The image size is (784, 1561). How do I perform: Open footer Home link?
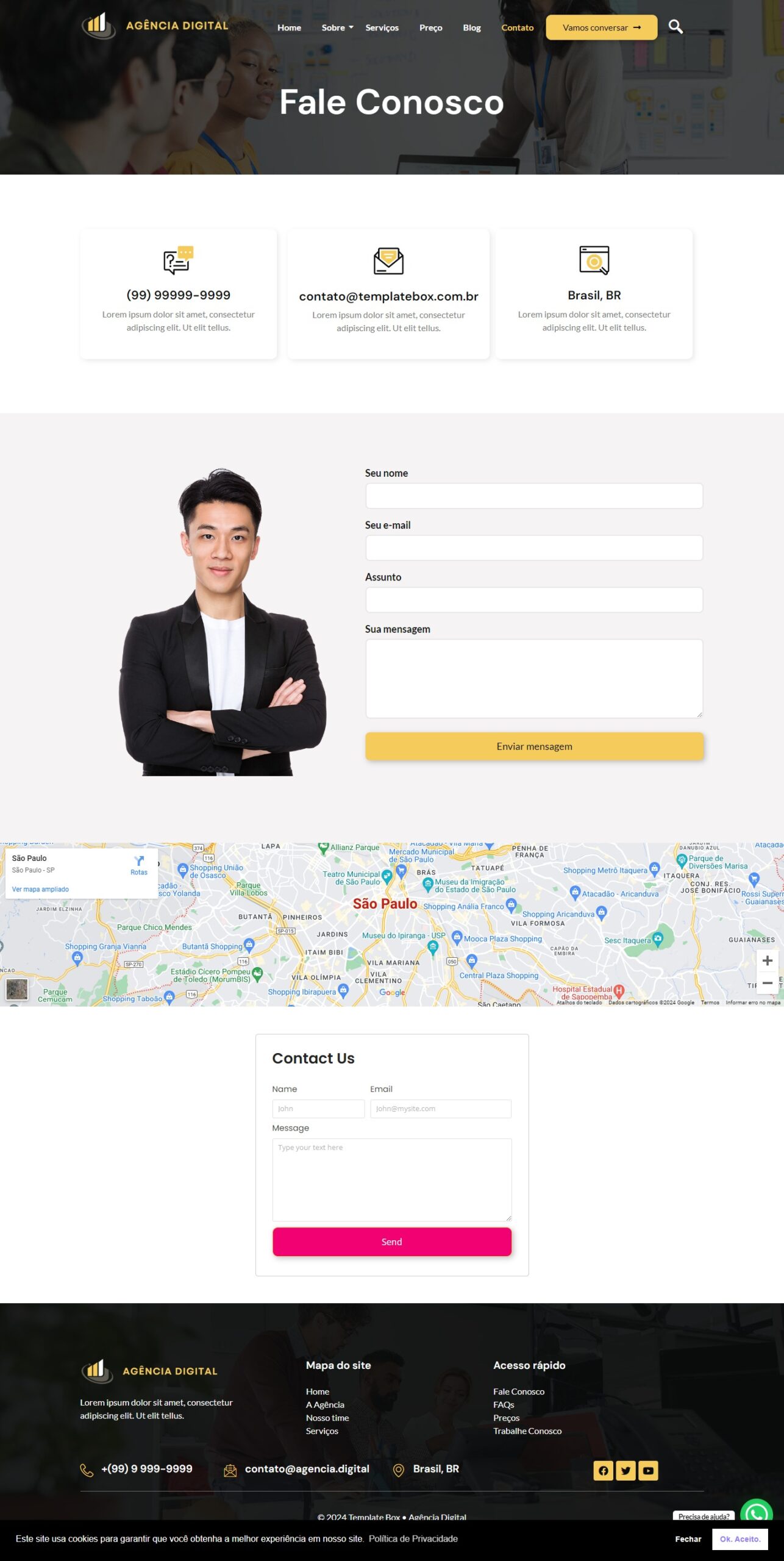(x=318, y=1391)
